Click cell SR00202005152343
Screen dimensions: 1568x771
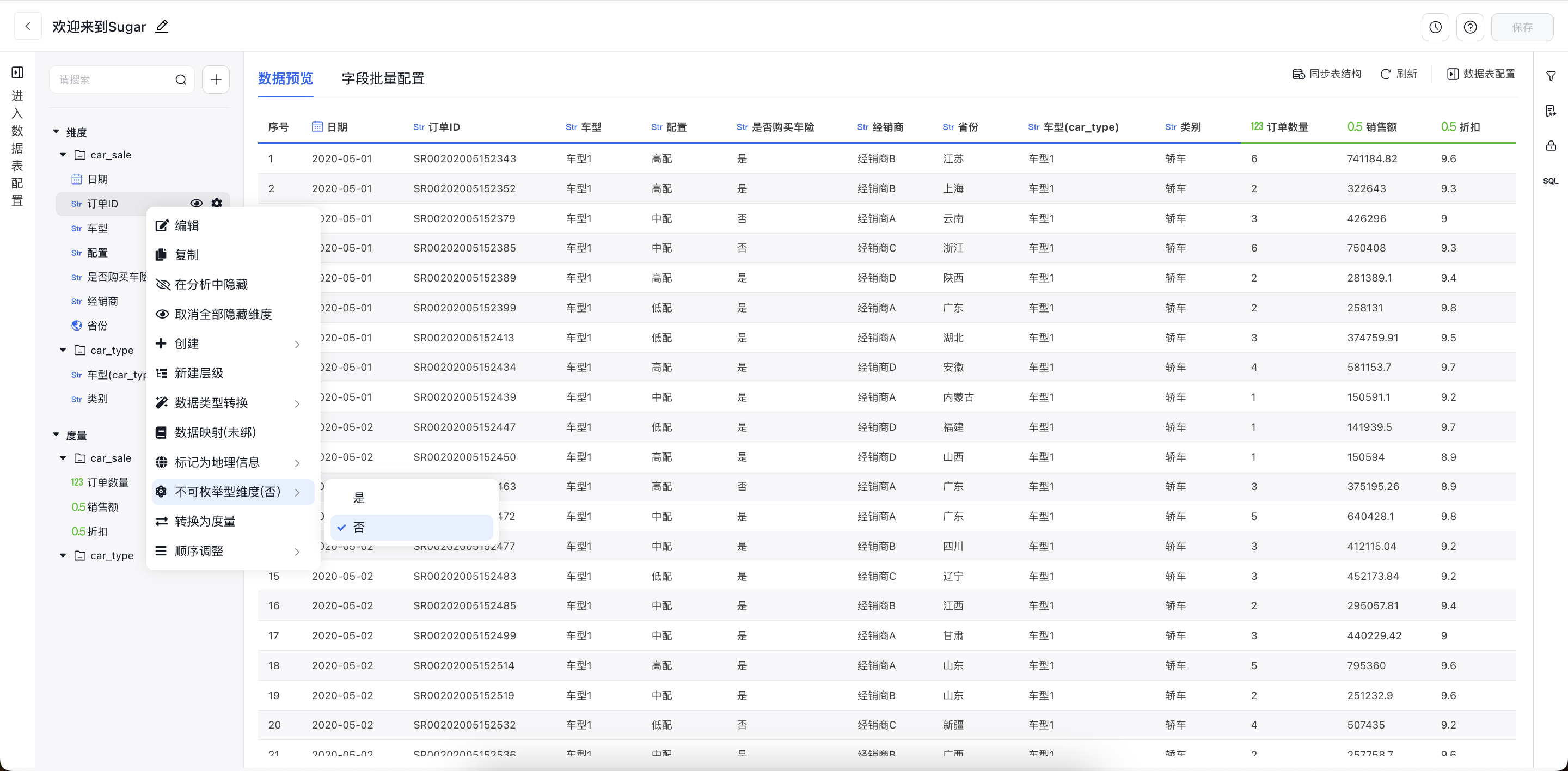464,159
